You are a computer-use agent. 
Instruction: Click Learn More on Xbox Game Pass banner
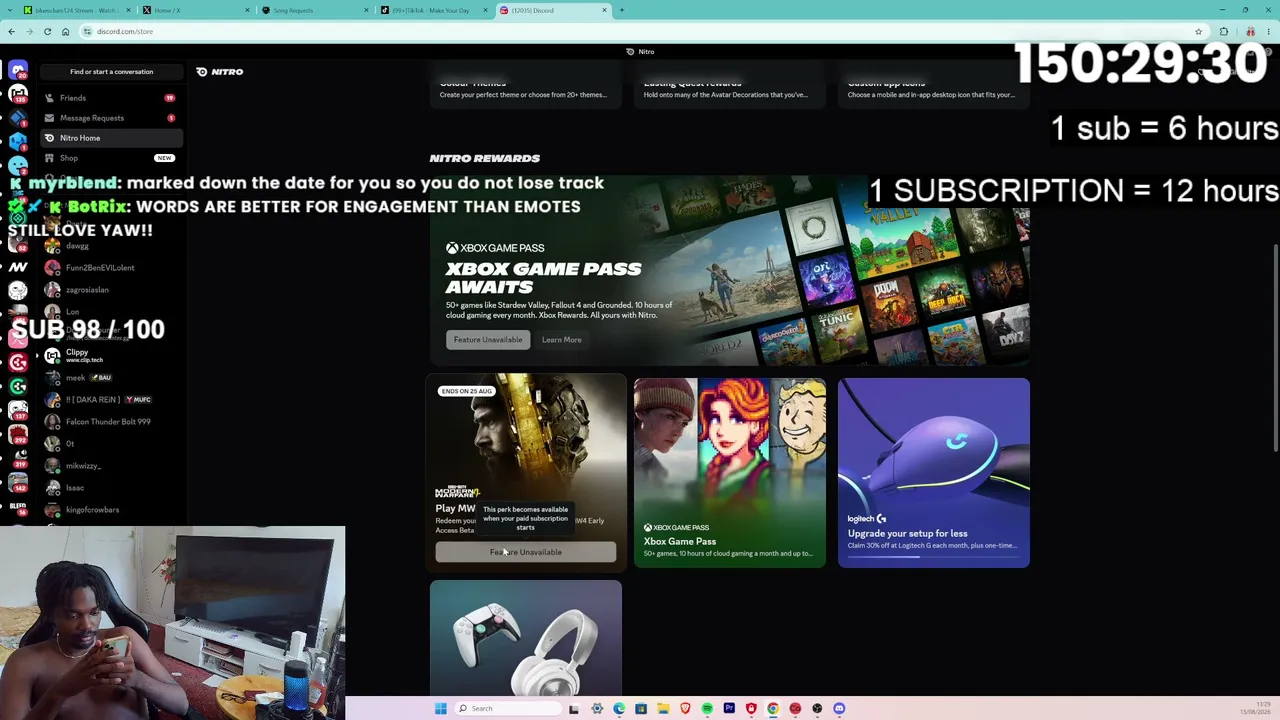(561, 340)
